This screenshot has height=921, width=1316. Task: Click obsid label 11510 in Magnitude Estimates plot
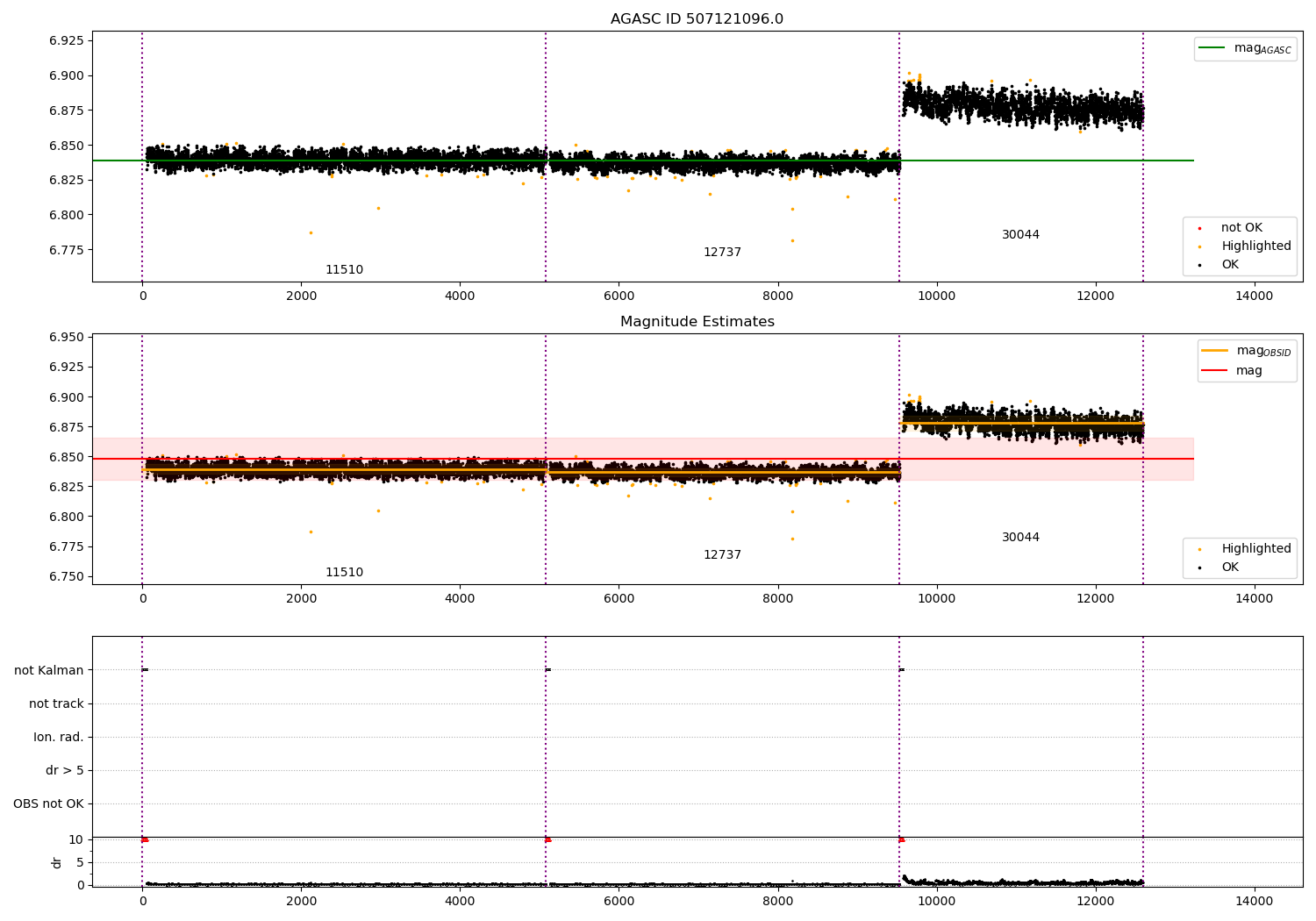(344, 573)
